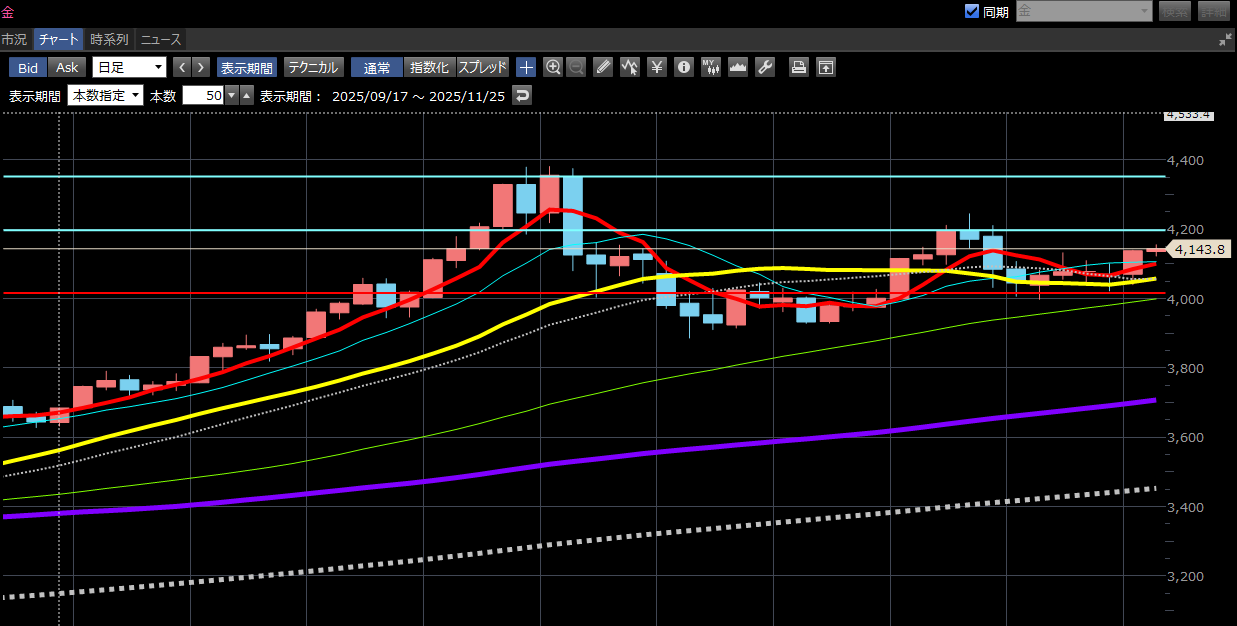Toggle the crosshair cursor button

point(526,67)
